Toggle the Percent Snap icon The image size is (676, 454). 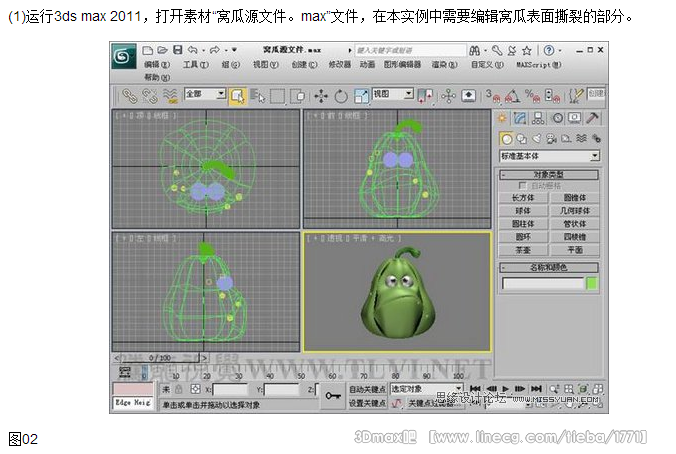tap(532, 96)
